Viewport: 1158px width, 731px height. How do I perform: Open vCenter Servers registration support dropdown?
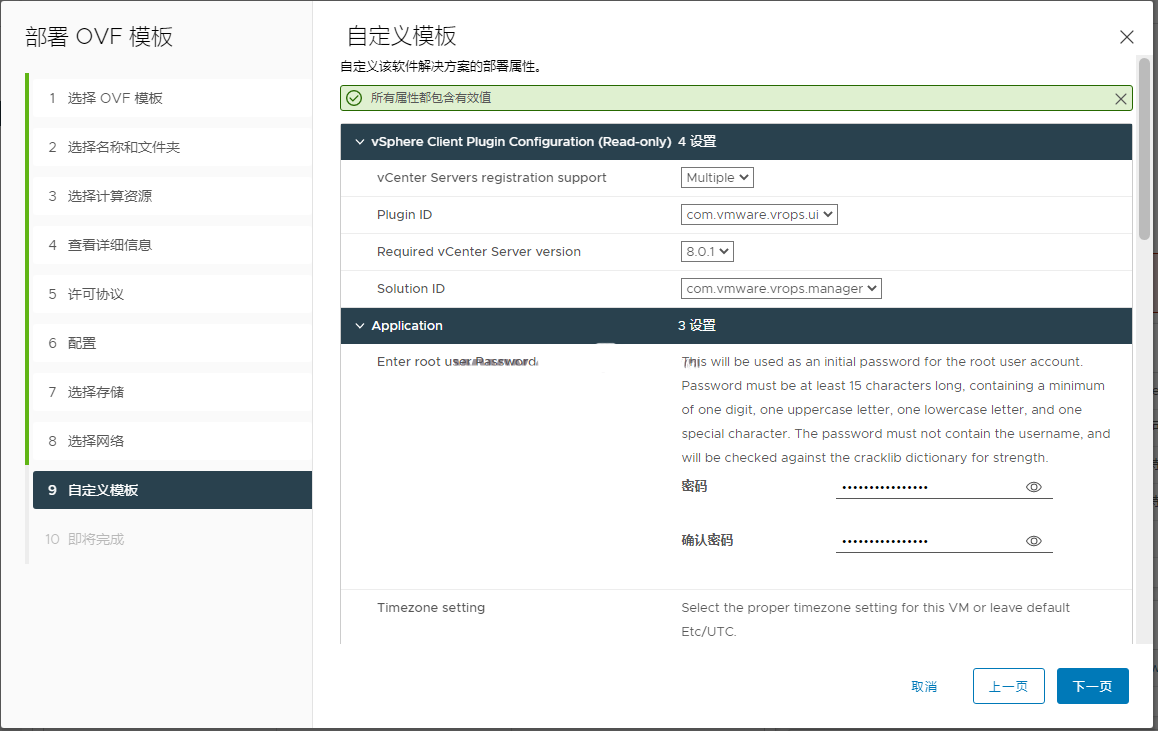[717, 178]
